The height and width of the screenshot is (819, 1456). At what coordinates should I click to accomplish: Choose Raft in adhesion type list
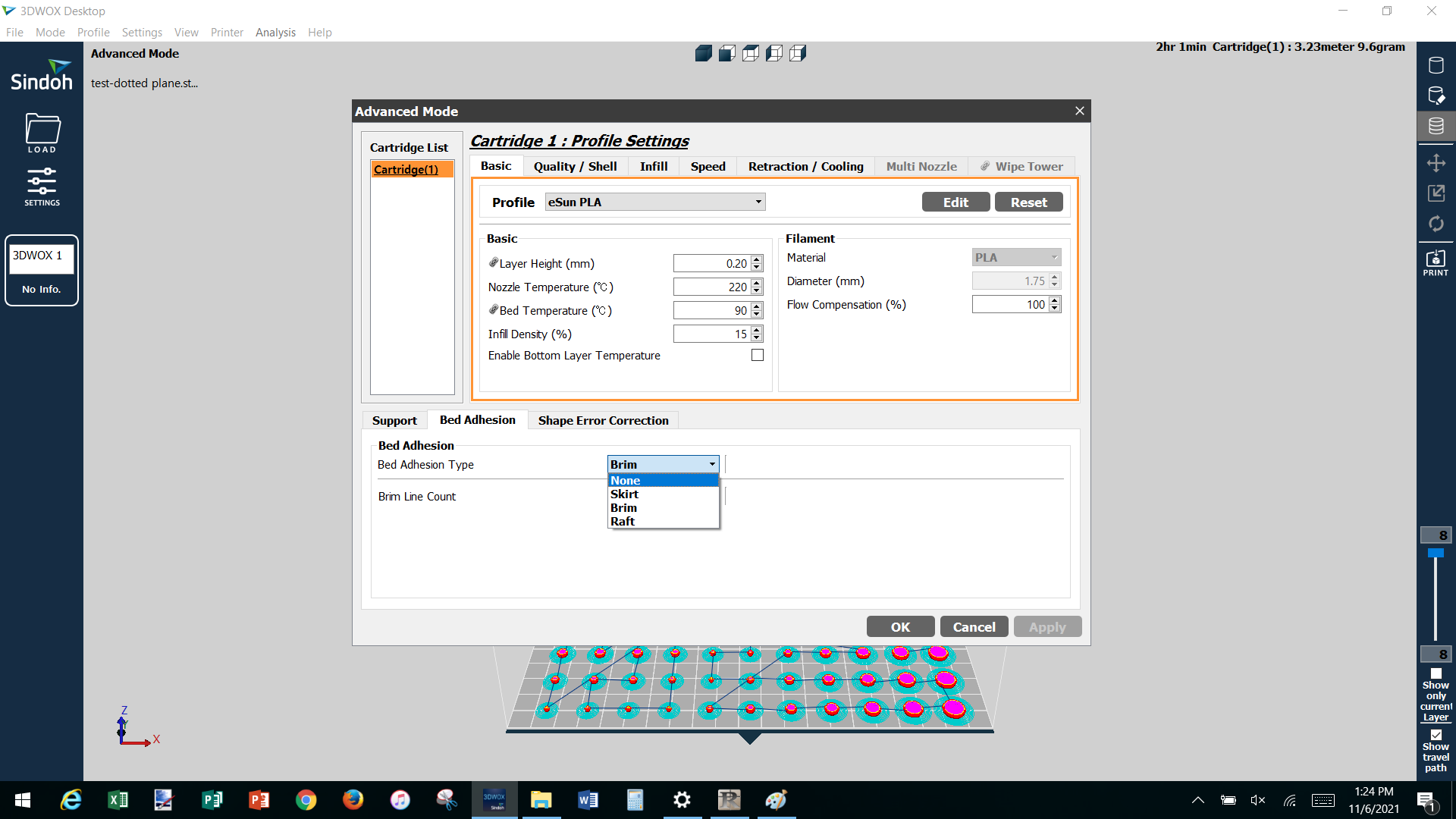(663, 521)
